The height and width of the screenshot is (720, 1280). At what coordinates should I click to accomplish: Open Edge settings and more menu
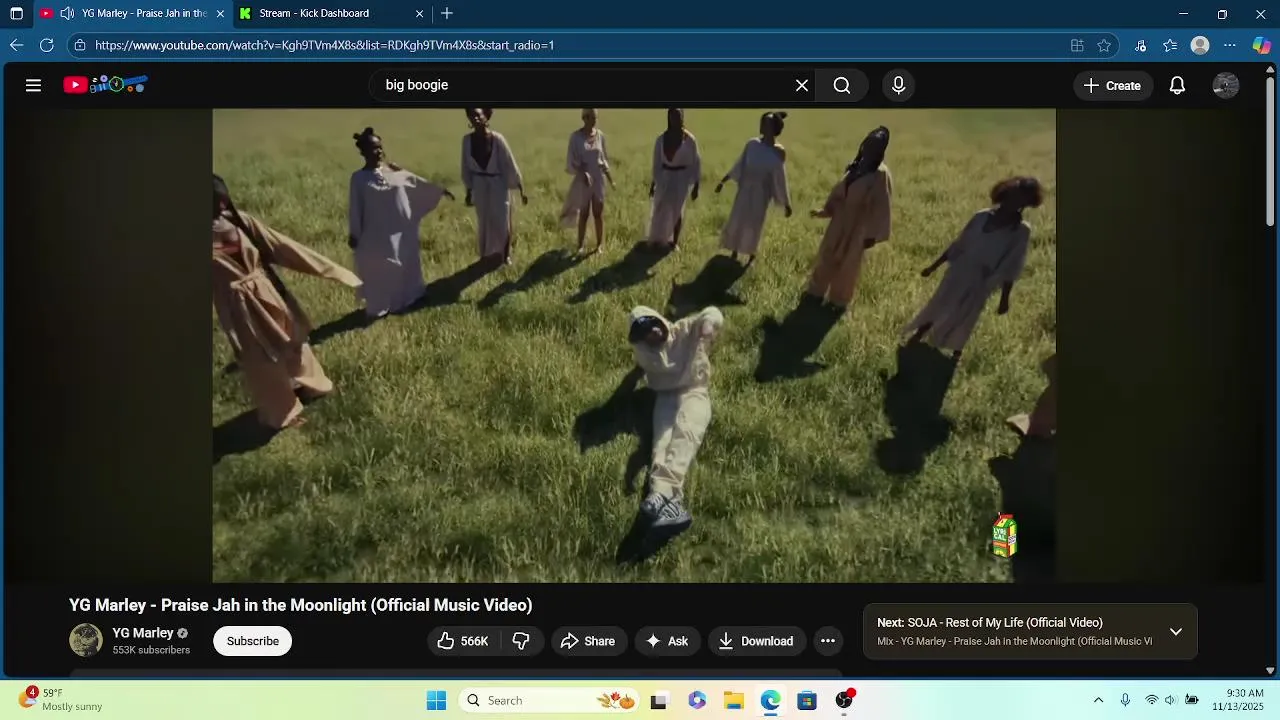point(1230,45)
